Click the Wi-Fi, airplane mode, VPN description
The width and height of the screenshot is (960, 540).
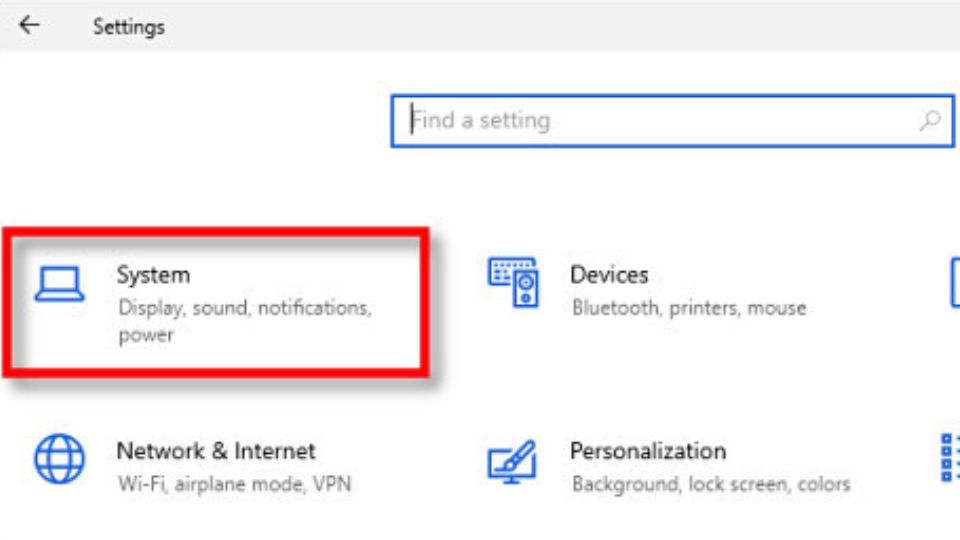click(x=234, y=485)
